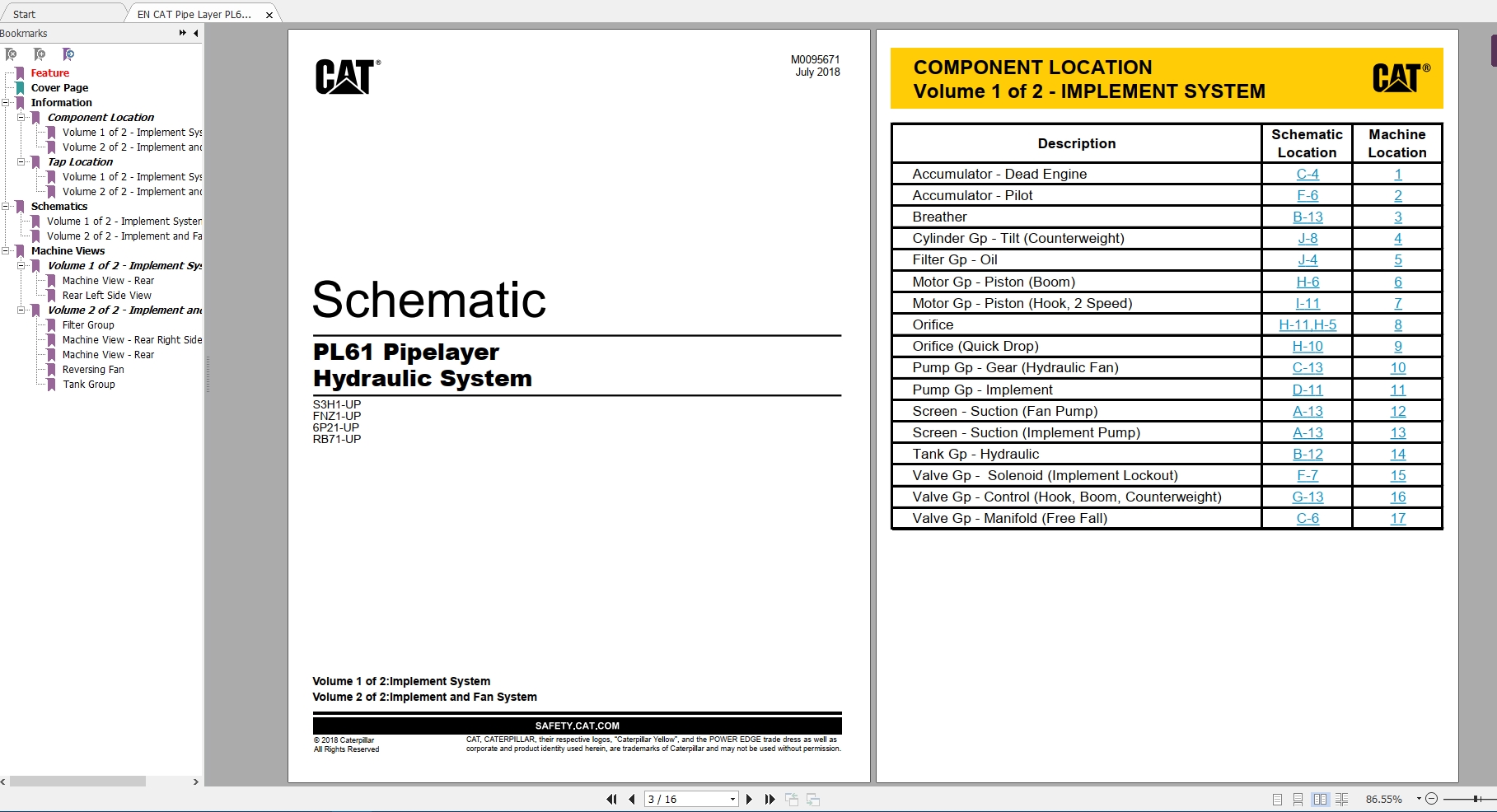Switch to single page view icon
1497x812 pixels.
coord(1276,799)
